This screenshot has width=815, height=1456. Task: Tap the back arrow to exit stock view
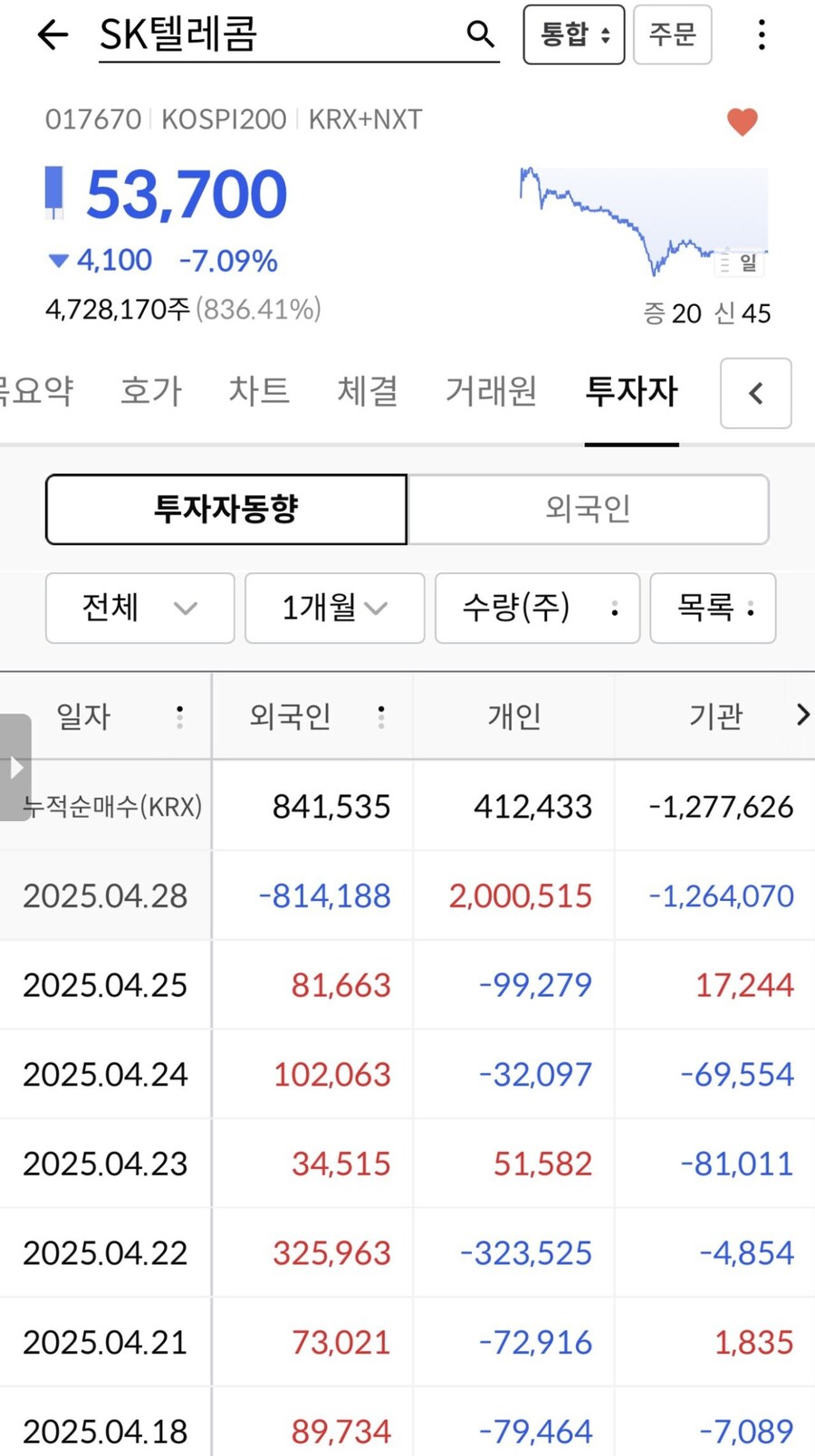[52, 34]
